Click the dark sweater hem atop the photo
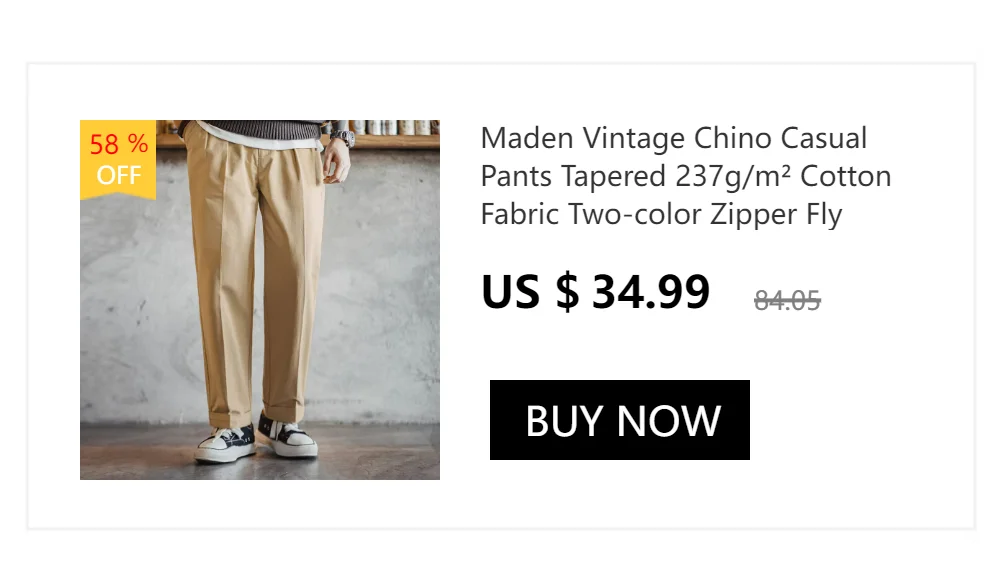The image size is (1000, 580). (x=255, y=130)
